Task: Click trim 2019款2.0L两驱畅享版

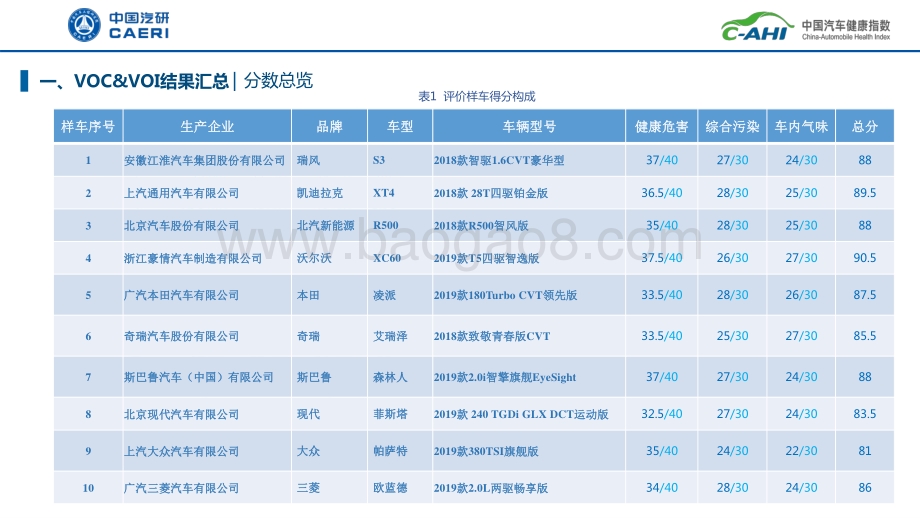Action: tap(491, 488)
